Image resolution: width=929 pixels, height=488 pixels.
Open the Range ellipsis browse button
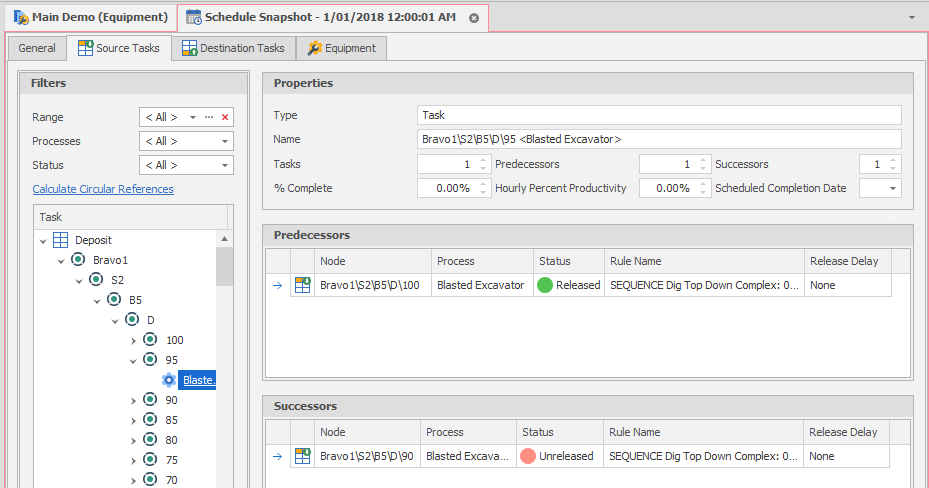(209, 117)
